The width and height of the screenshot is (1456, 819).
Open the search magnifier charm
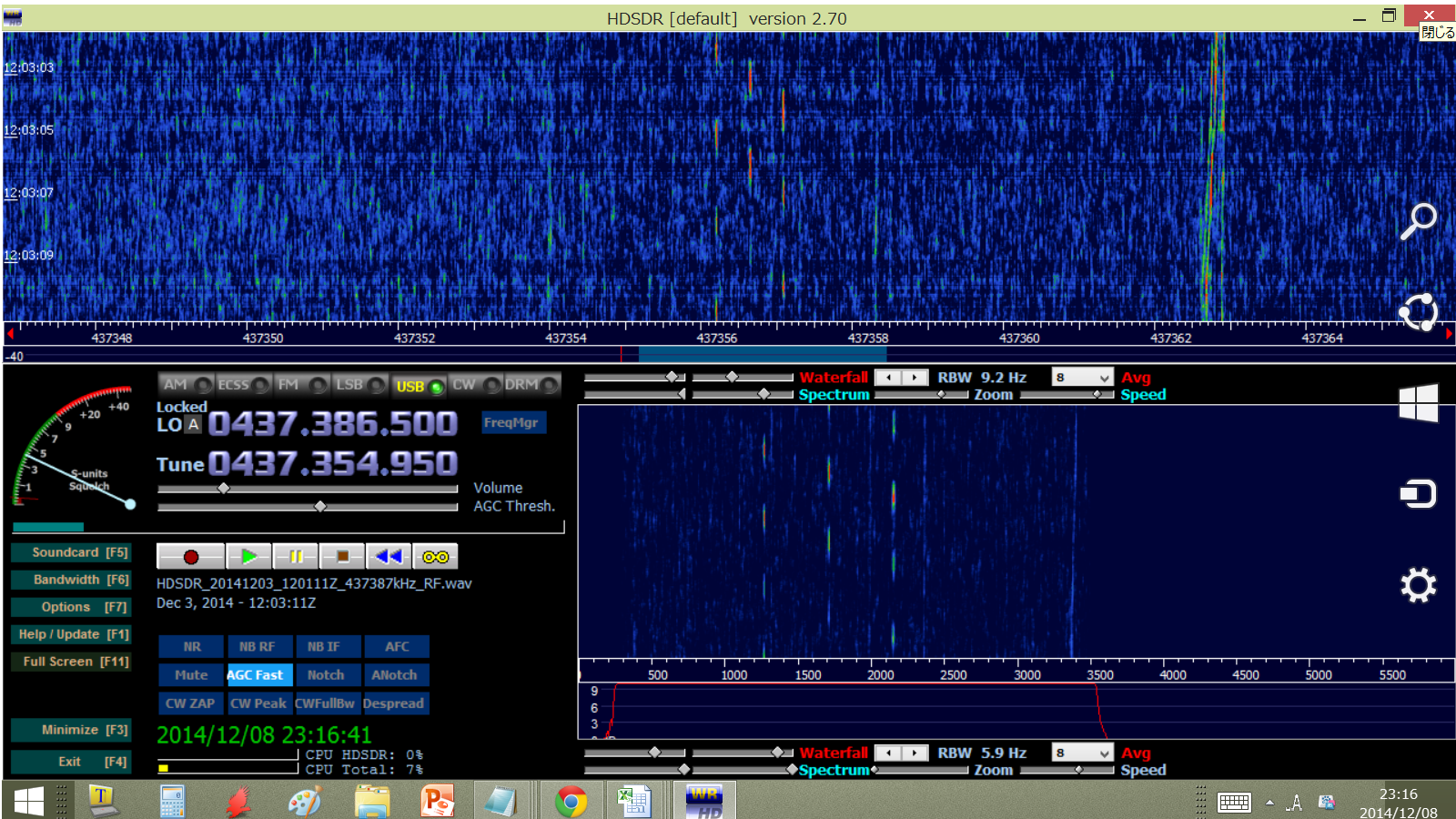click(x=1418, y=220)
